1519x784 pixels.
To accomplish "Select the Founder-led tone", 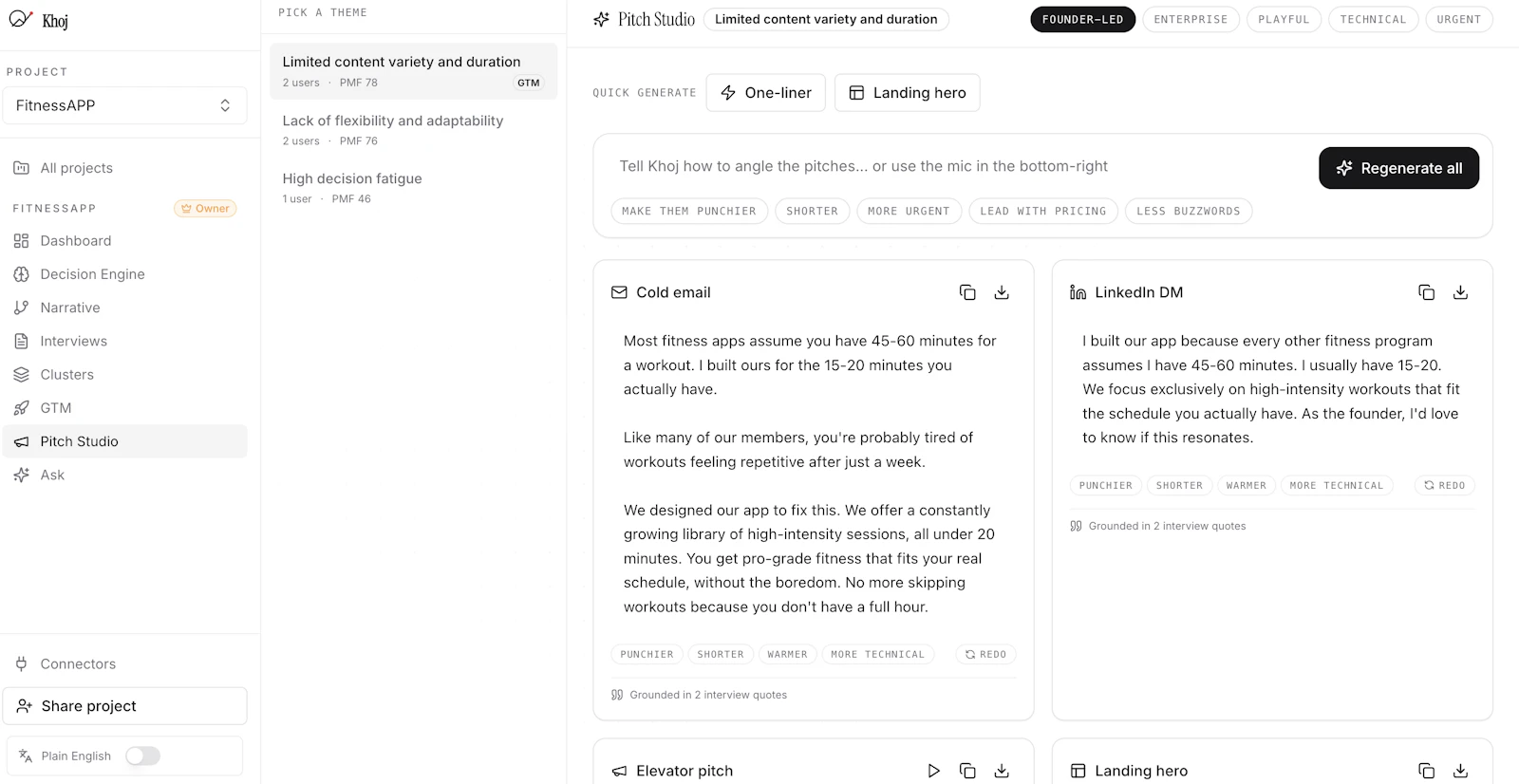I will [x=1082, y=19].
